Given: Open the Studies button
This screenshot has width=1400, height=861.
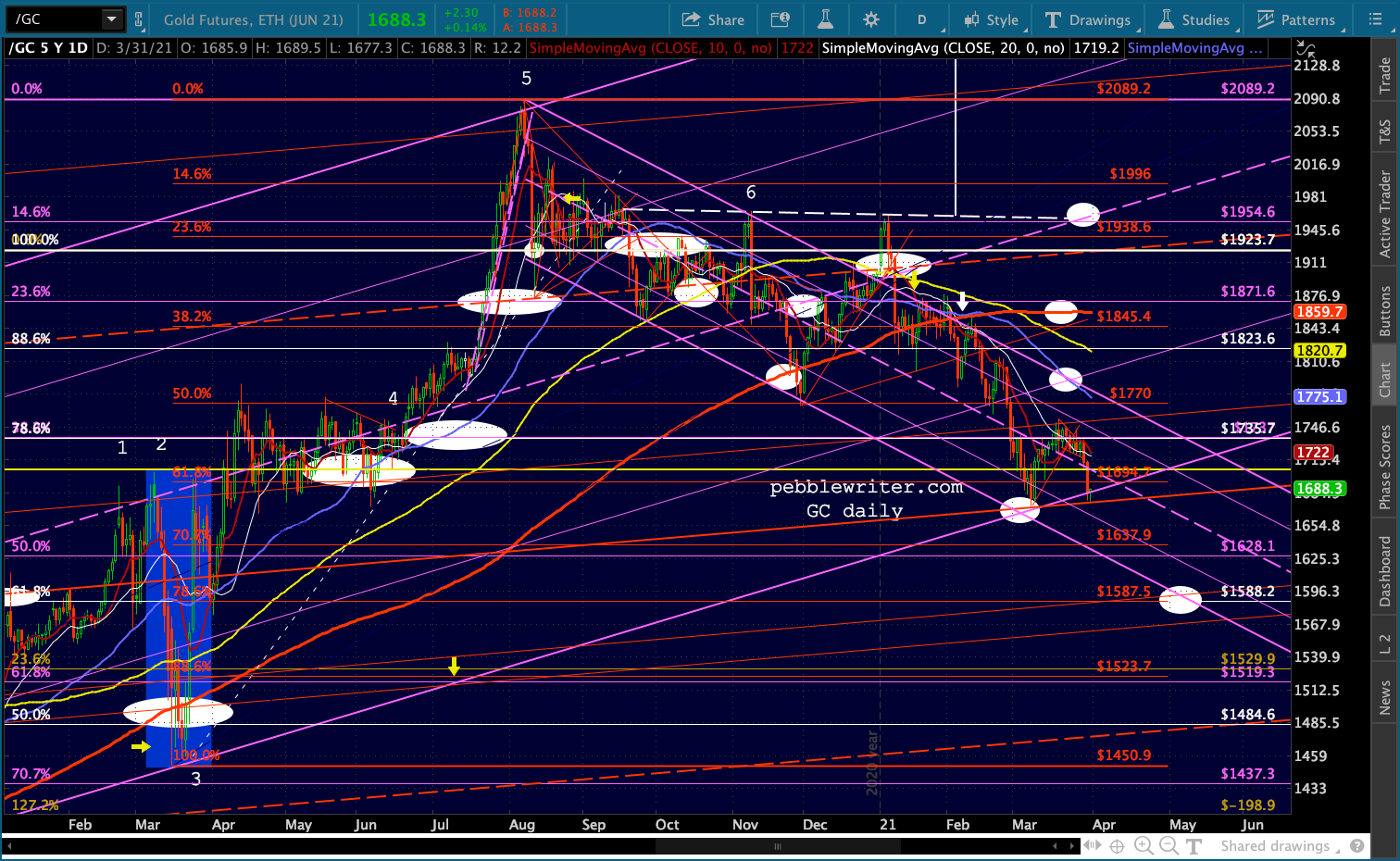Looking at the screenshot, I should tap(1194, 19).
